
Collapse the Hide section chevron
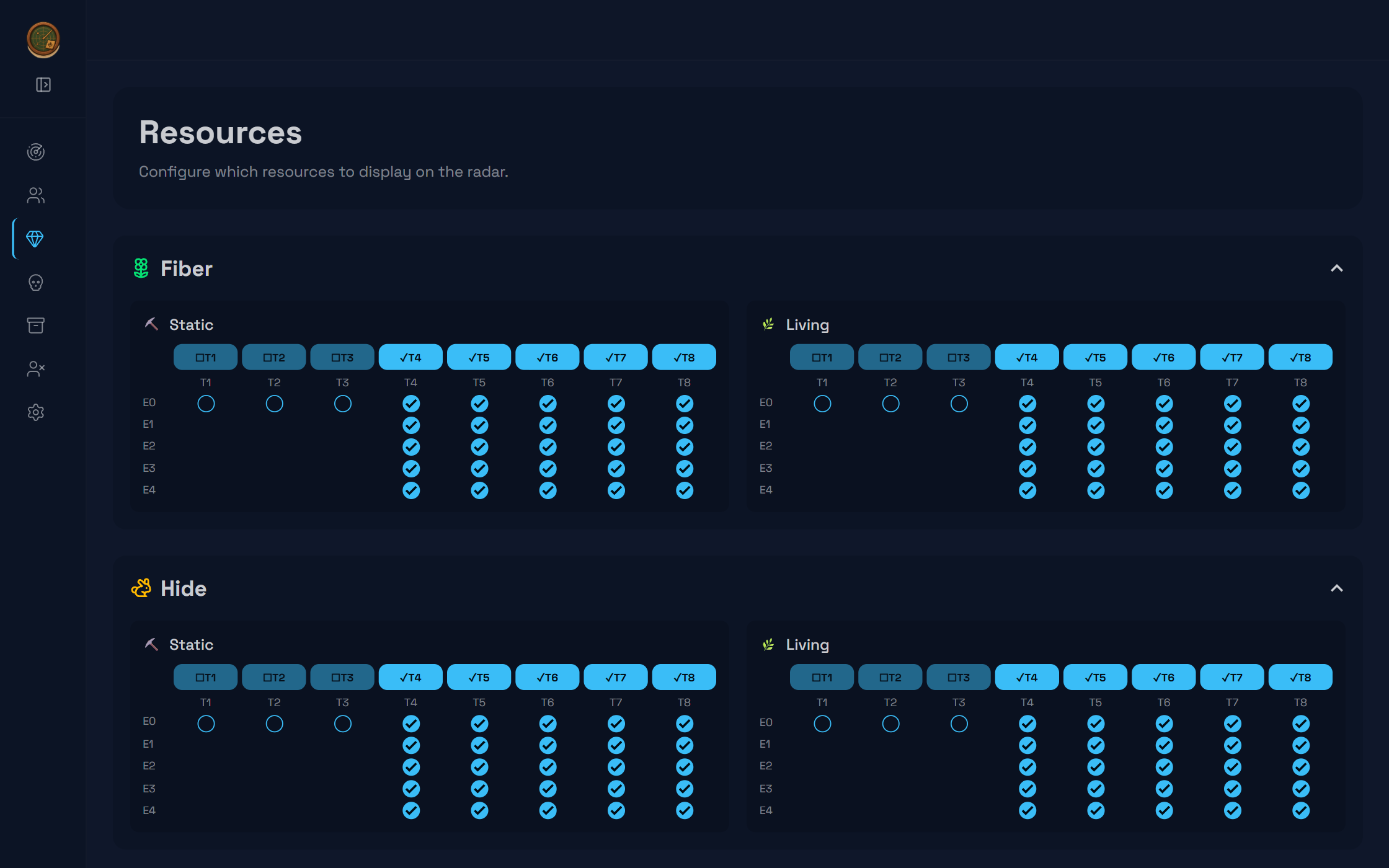click(1337, 588)
